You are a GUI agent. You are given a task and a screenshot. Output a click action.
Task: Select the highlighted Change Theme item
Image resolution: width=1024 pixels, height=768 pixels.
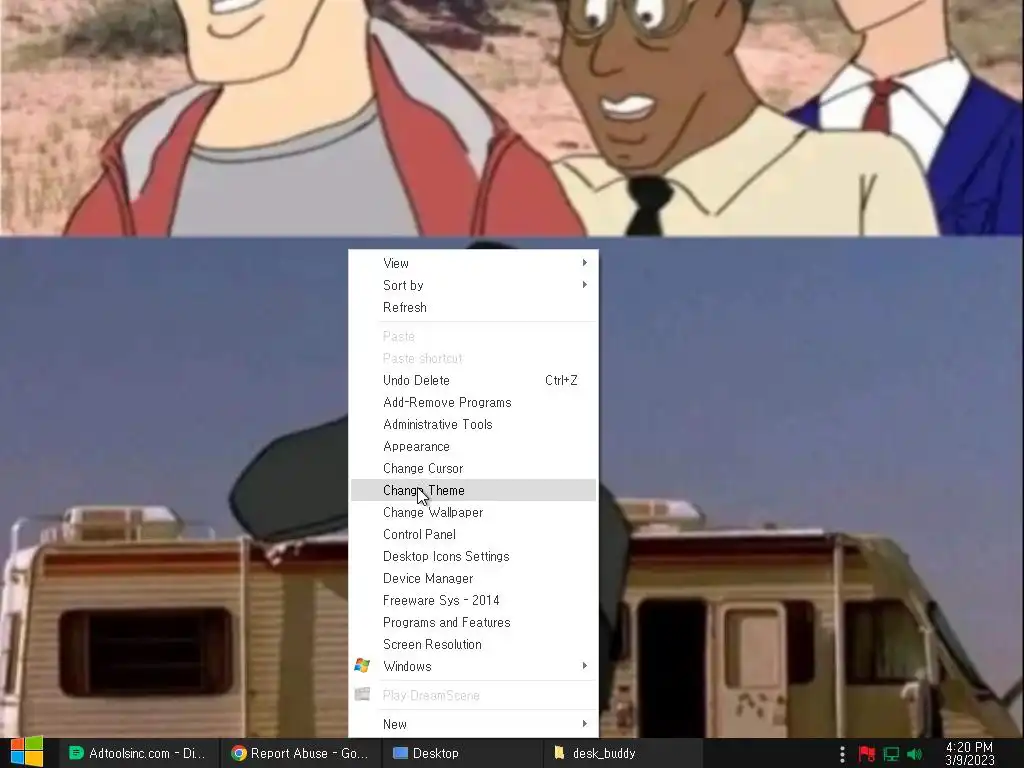pyautogui.click(x=473, y=490)
